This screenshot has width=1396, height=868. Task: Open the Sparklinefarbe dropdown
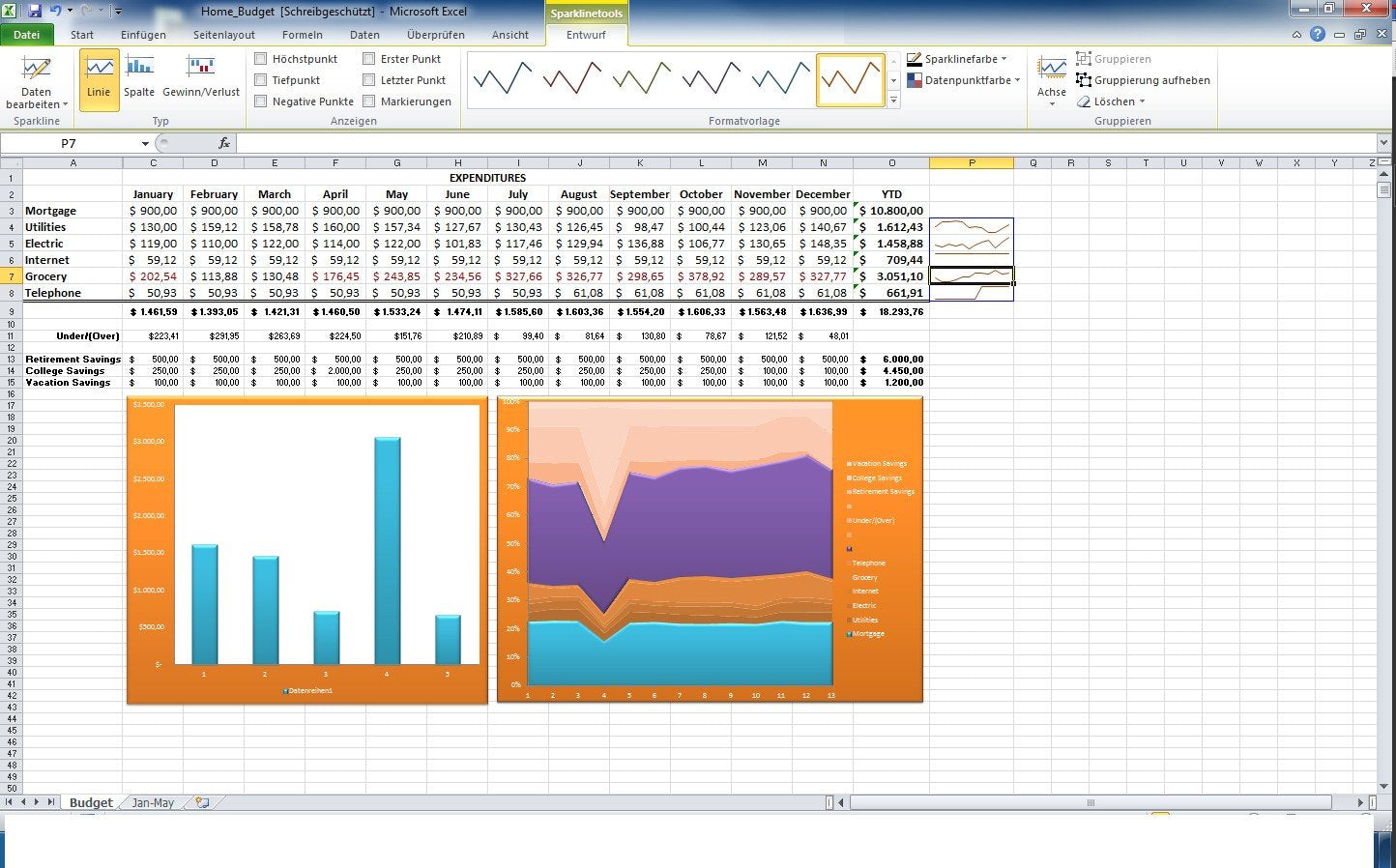click(x=957, y=59)
